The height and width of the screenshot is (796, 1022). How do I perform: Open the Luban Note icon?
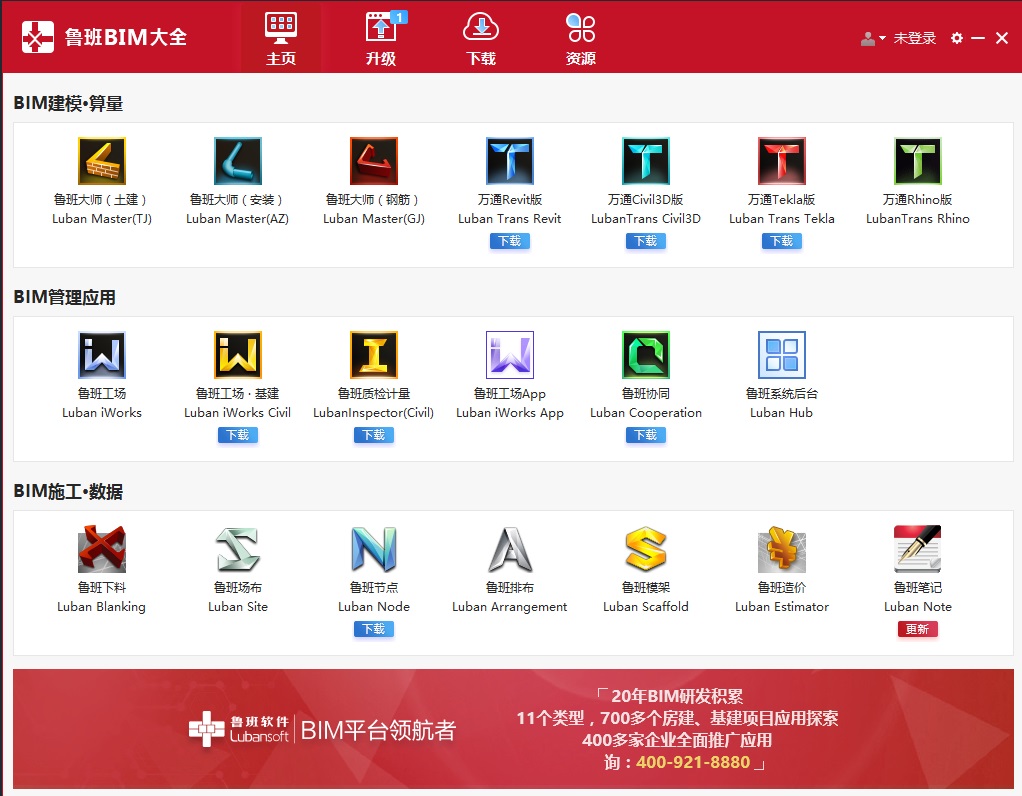click(918, 549)
